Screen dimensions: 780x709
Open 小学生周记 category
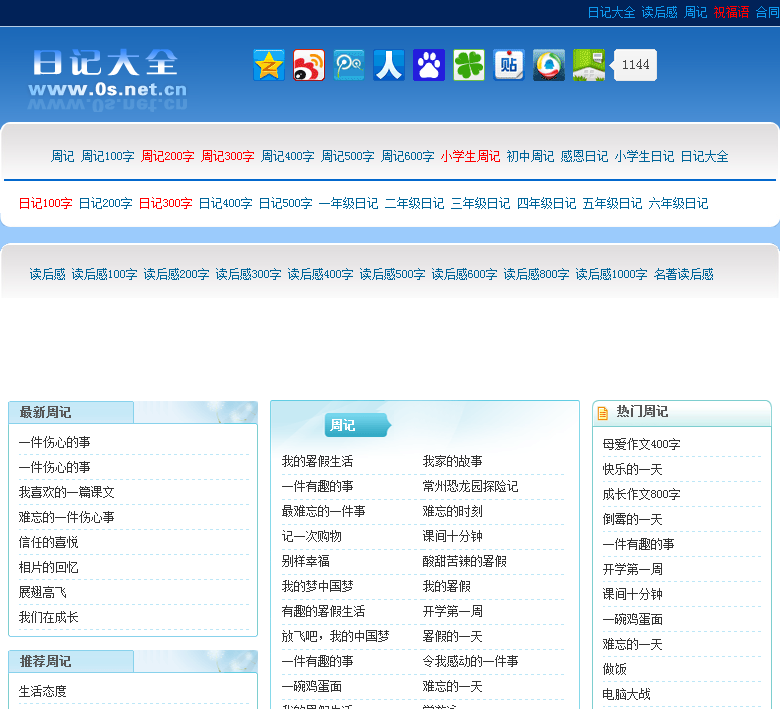click(470, 156)
